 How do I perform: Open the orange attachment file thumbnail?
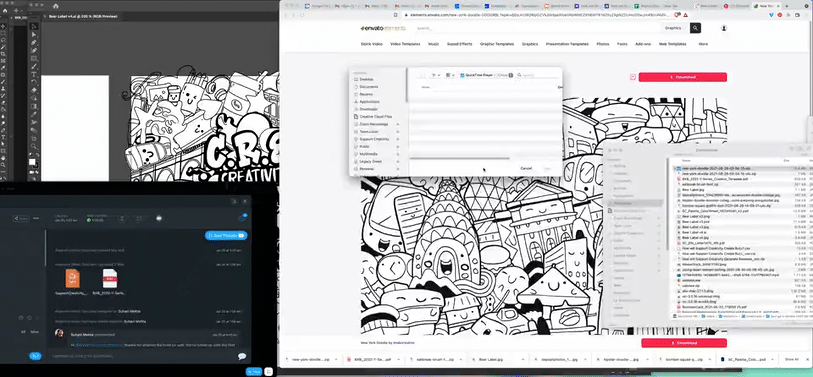[72, 278]
